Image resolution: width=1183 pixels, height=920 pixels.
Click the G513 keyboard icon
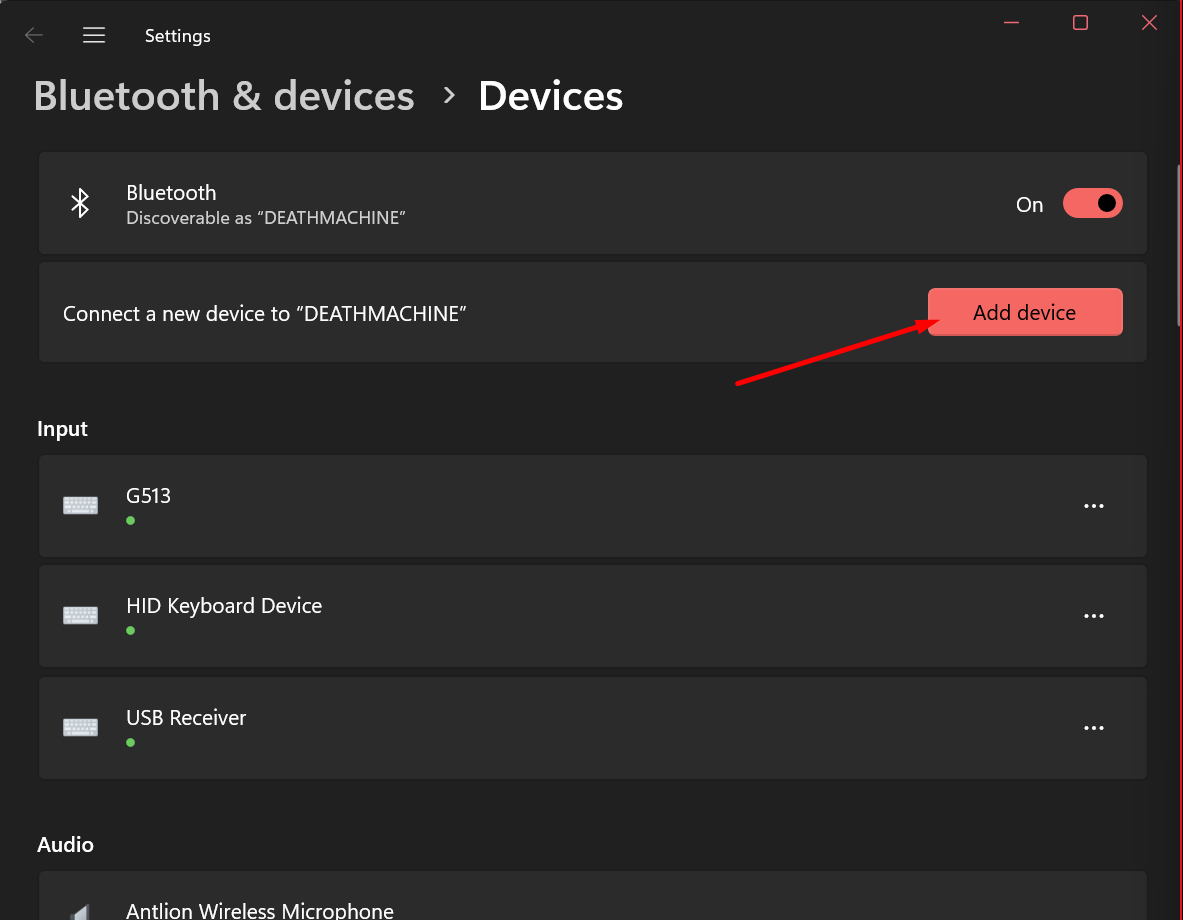click(80, 506)
